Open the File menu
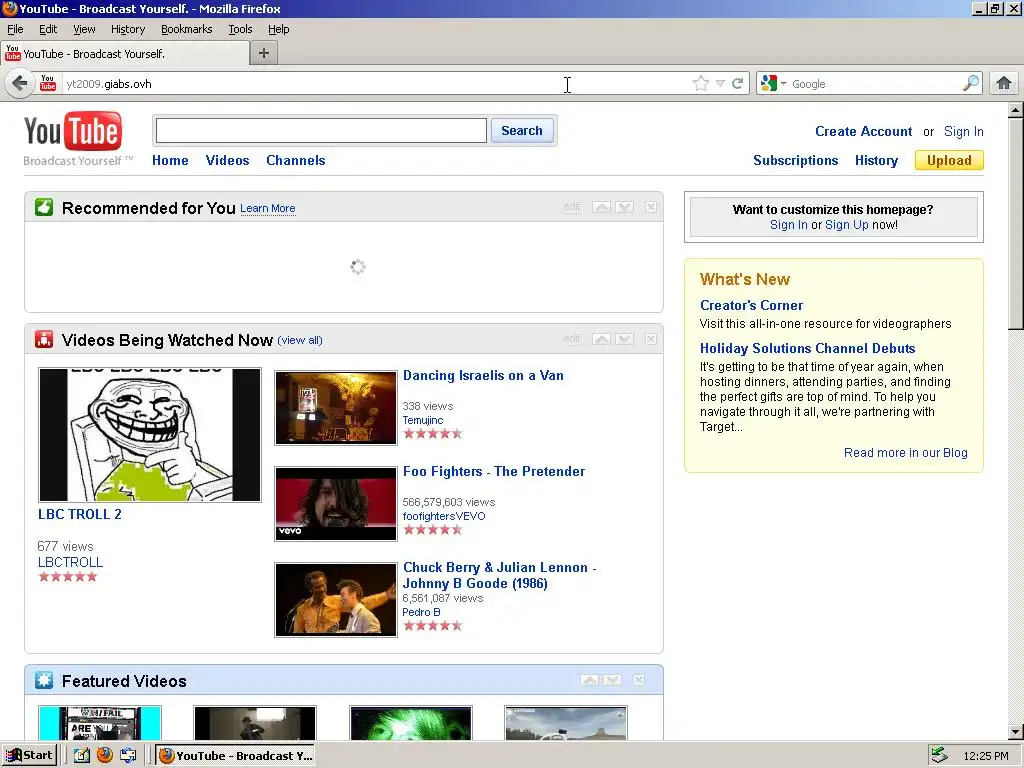Screen dimensions: 1024x768 point(15,29)
